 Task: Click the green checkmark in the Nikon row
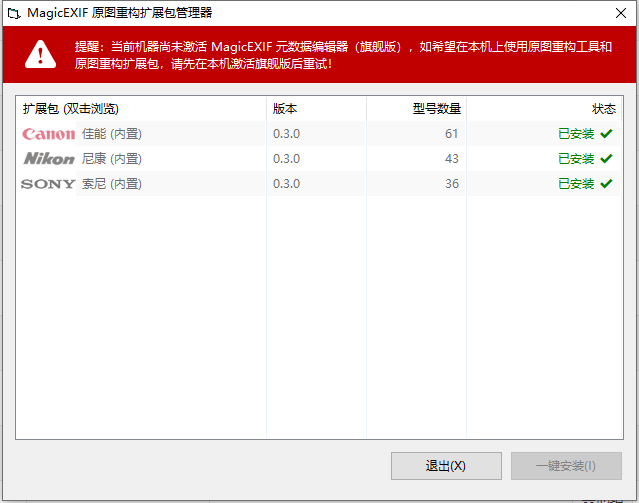click(x=606, y=159)
